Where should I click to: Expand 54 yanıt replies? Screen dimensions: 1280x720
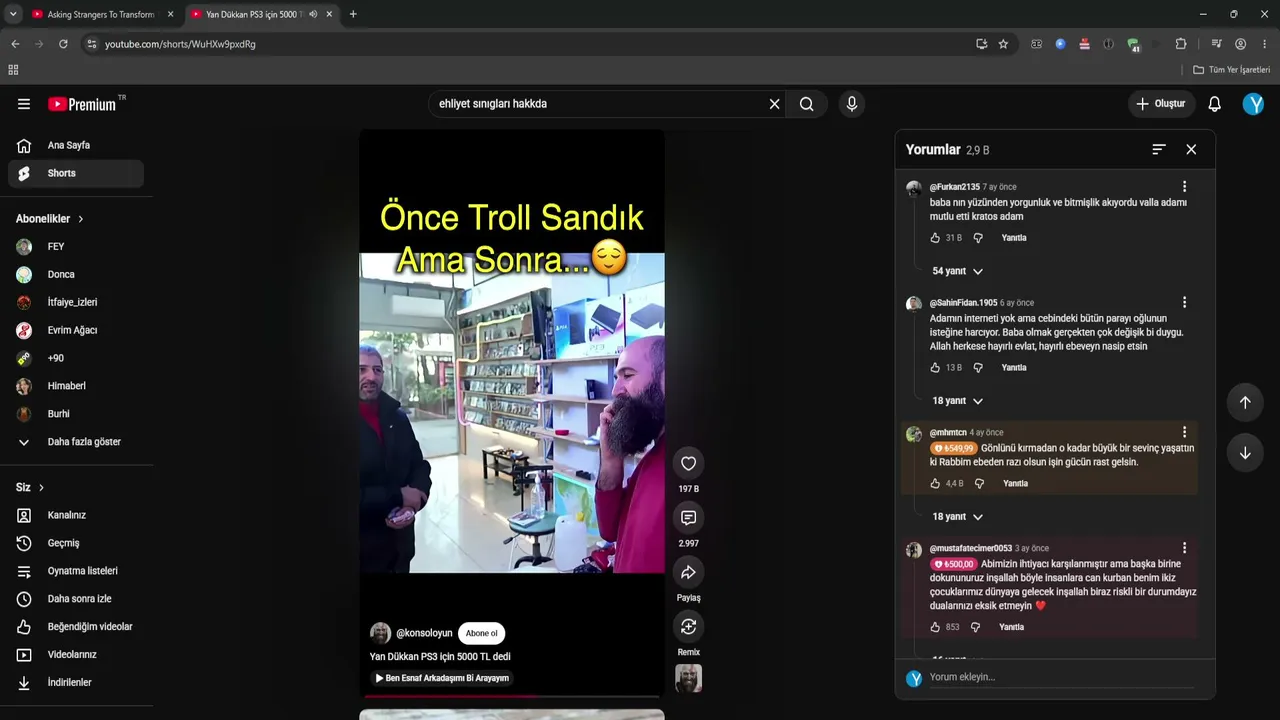click(x=958, y=271)
